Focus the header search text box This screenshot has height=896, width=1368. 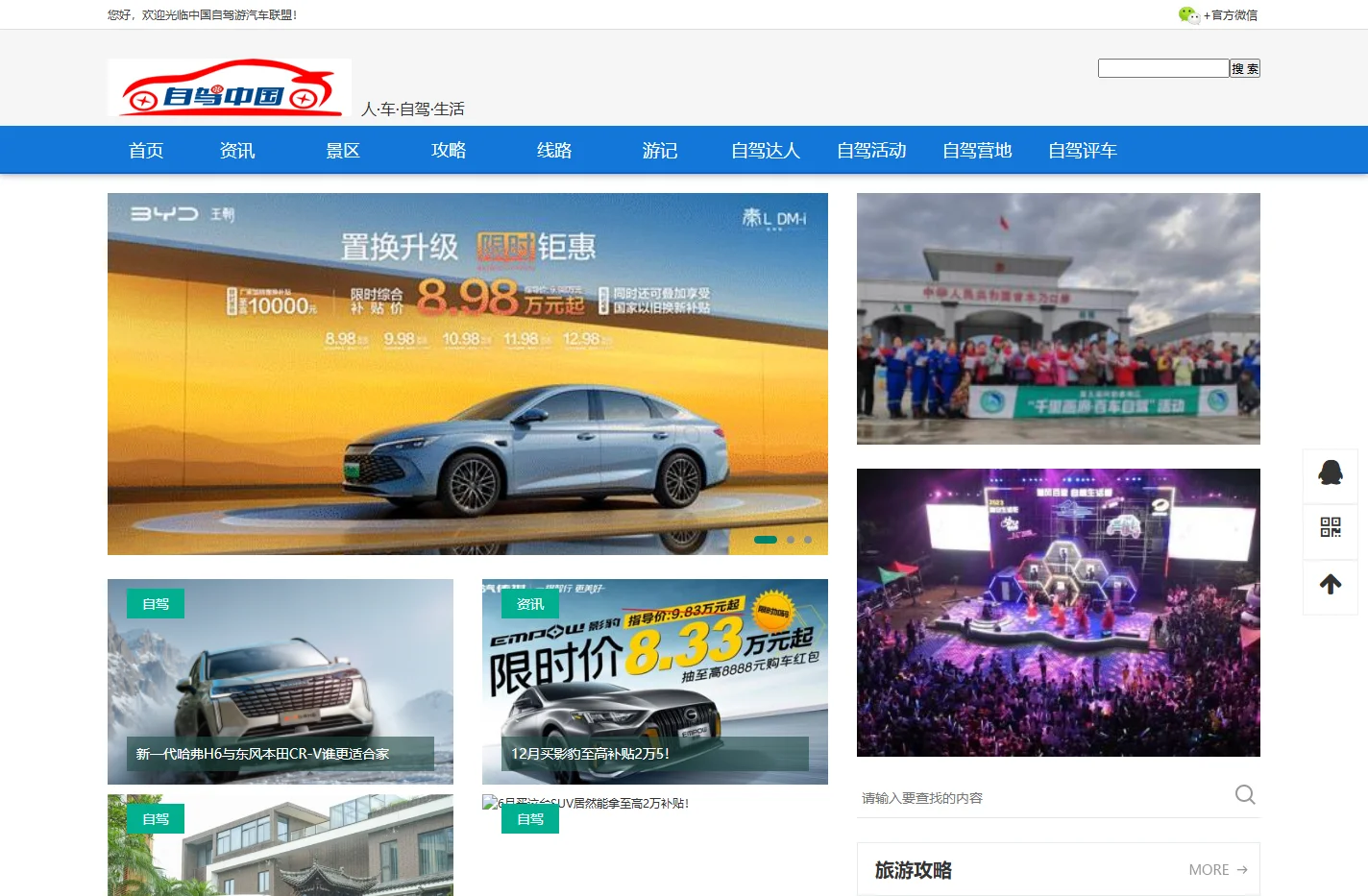tap(1163, 68)
